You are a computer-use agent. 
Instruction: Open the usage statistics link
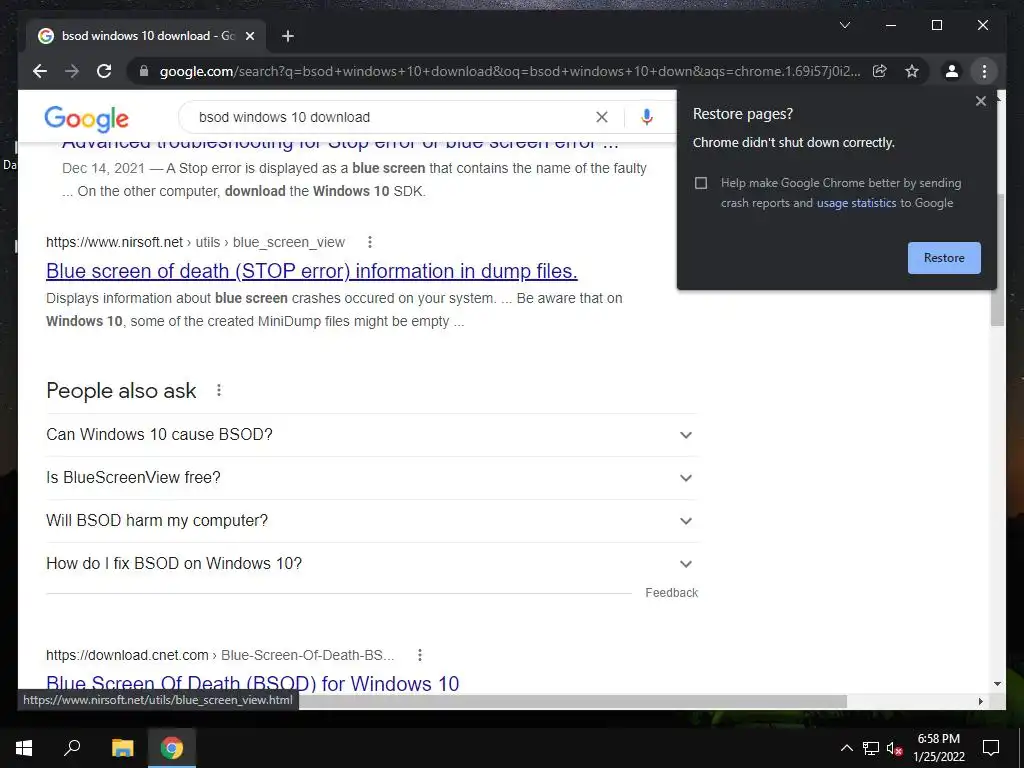(856, 203)
